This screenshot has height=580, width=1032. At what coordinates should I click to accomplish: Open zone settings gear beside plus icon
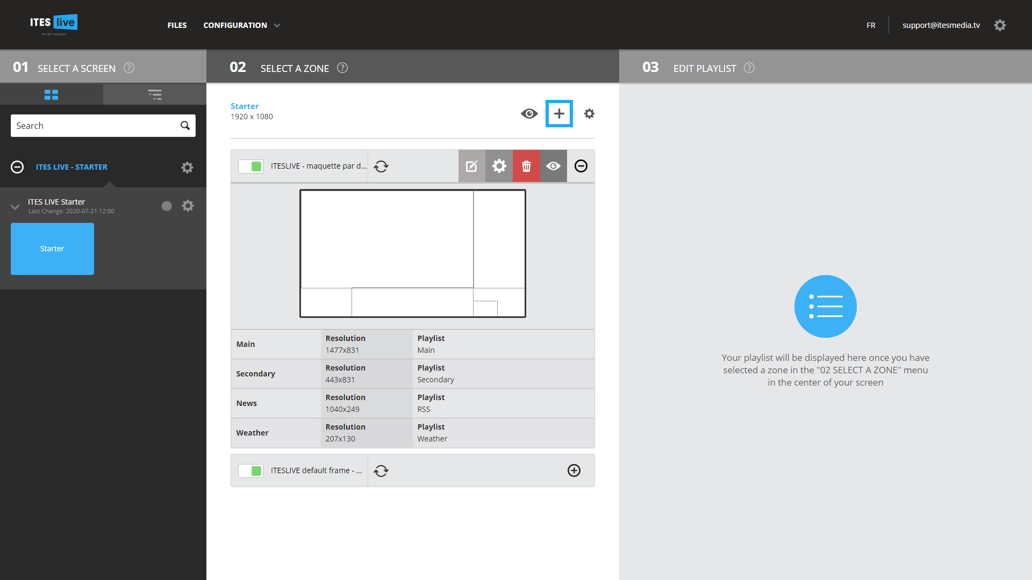pos(589,114)
